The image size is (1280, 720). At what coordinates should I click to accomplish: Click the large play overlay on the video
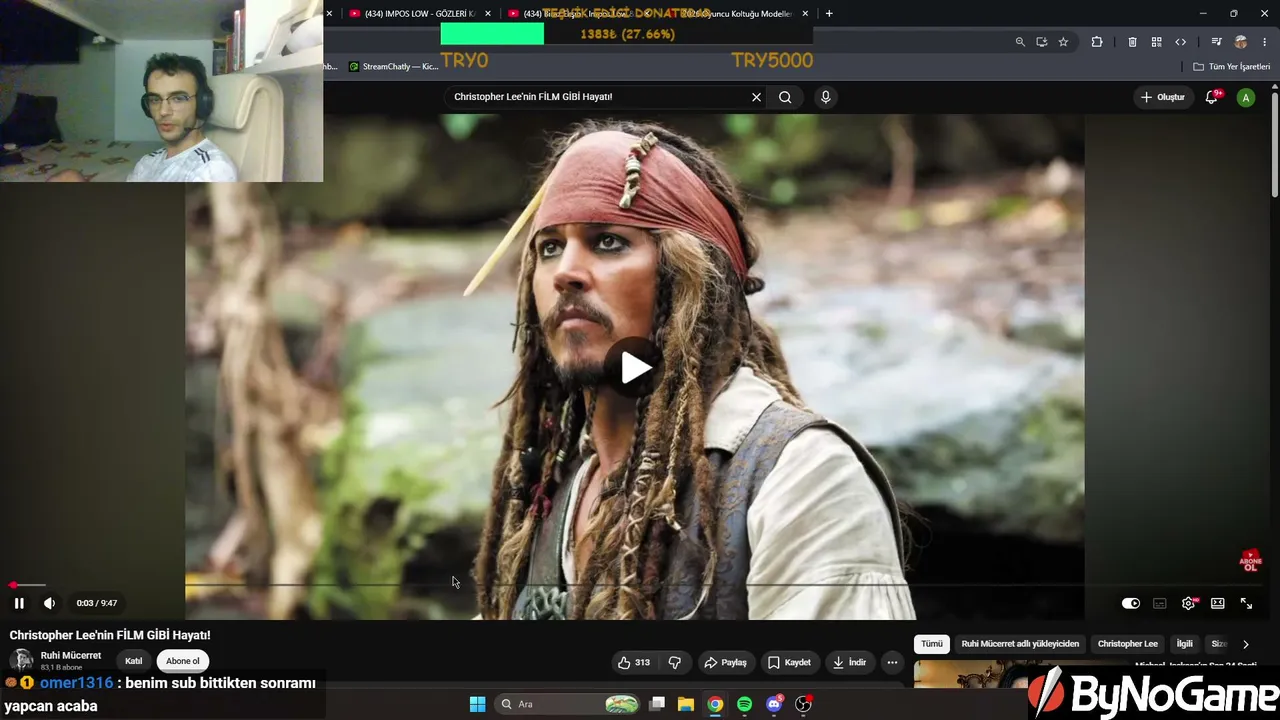[635, 367]
